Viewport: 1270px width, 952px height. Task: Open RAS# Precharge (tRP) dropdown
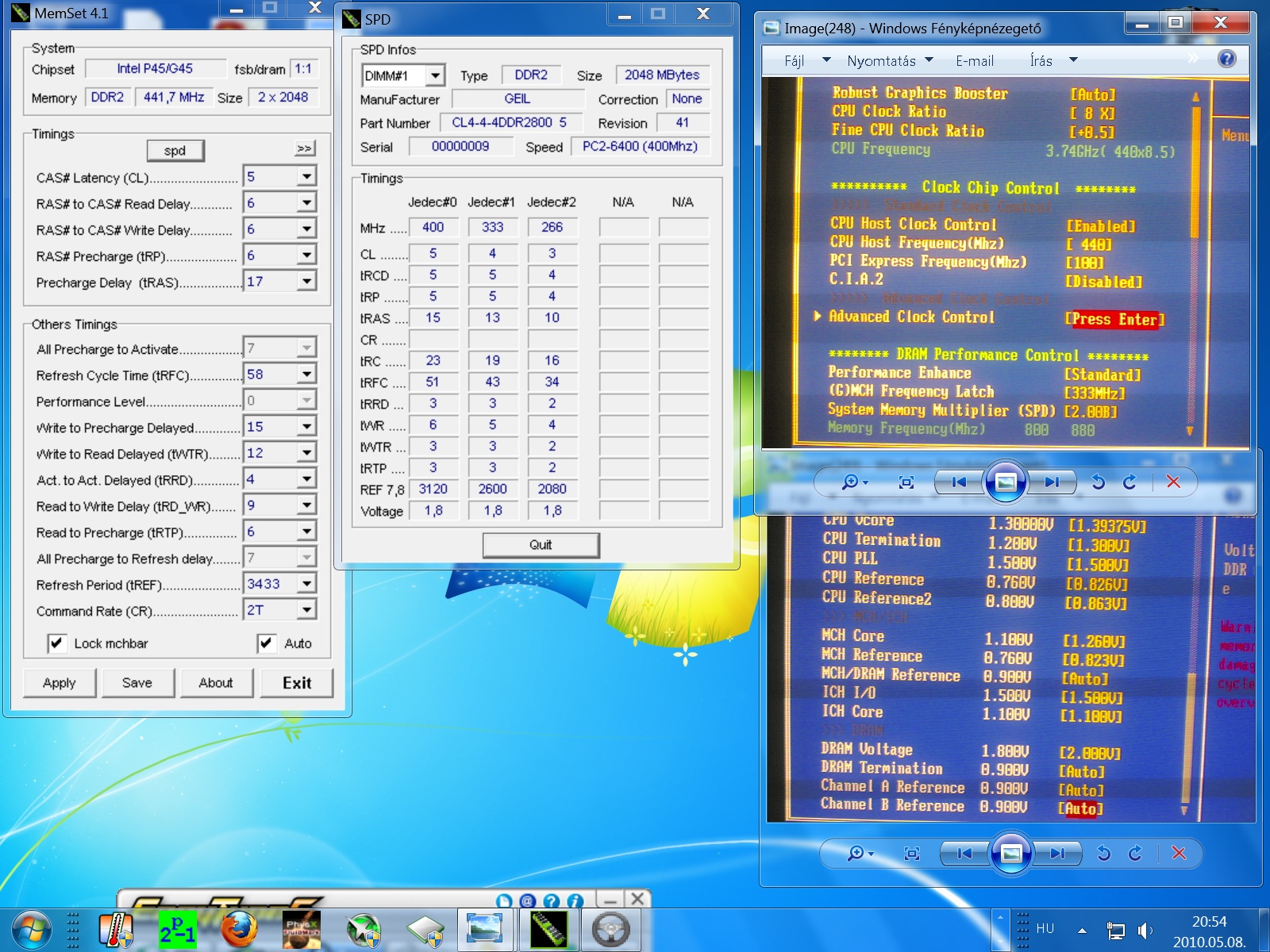pyautogui.click(x=307, y=255)
